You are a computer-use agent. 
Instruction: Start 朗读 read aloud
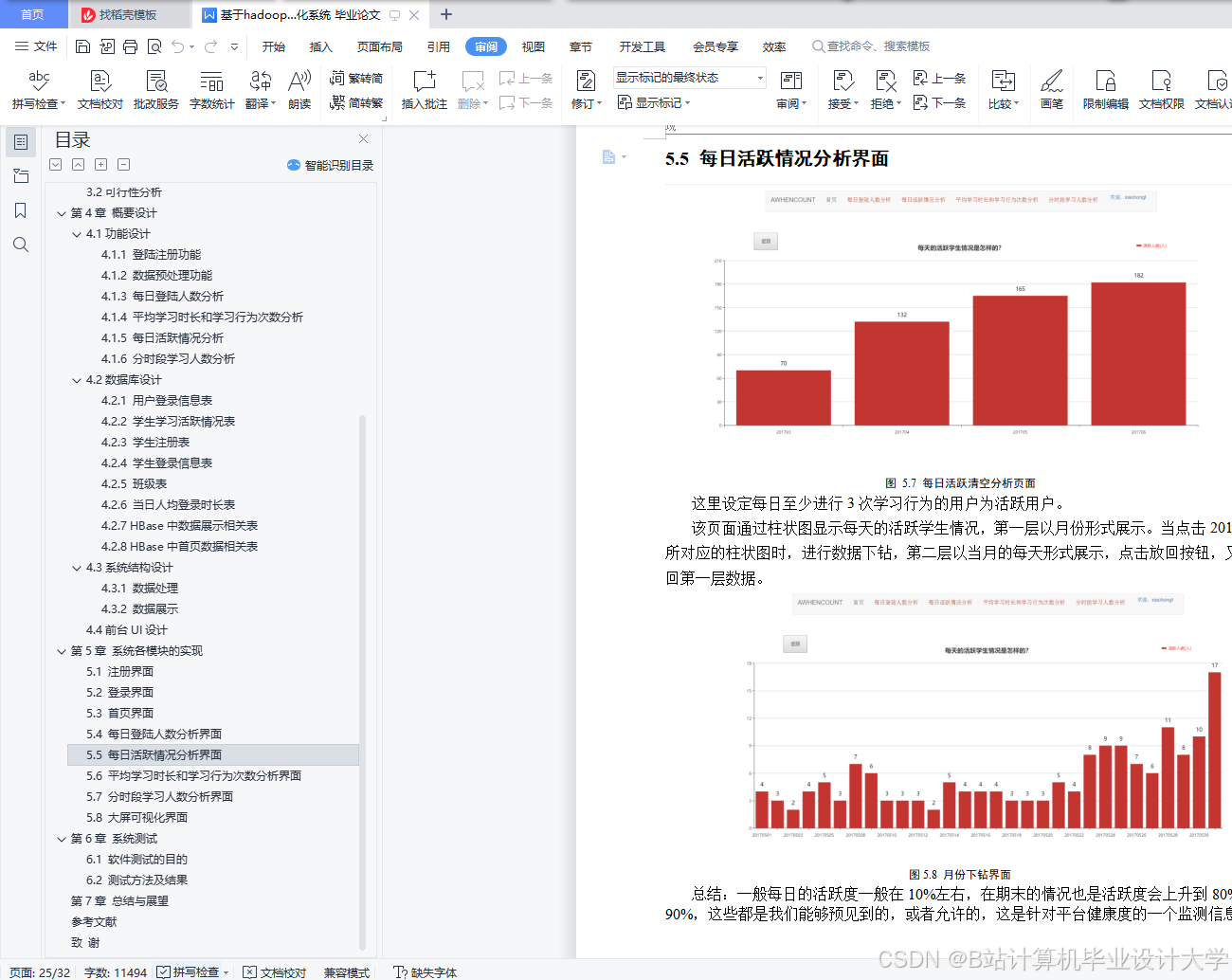pyautogui.click(x=299, y=90)
